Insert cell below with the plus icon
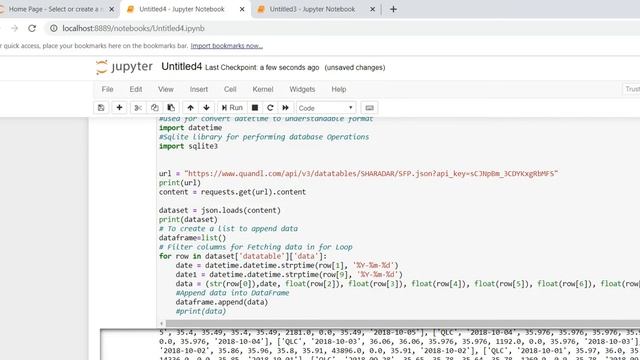Screen dimensions: 640x360 [119, 108]
